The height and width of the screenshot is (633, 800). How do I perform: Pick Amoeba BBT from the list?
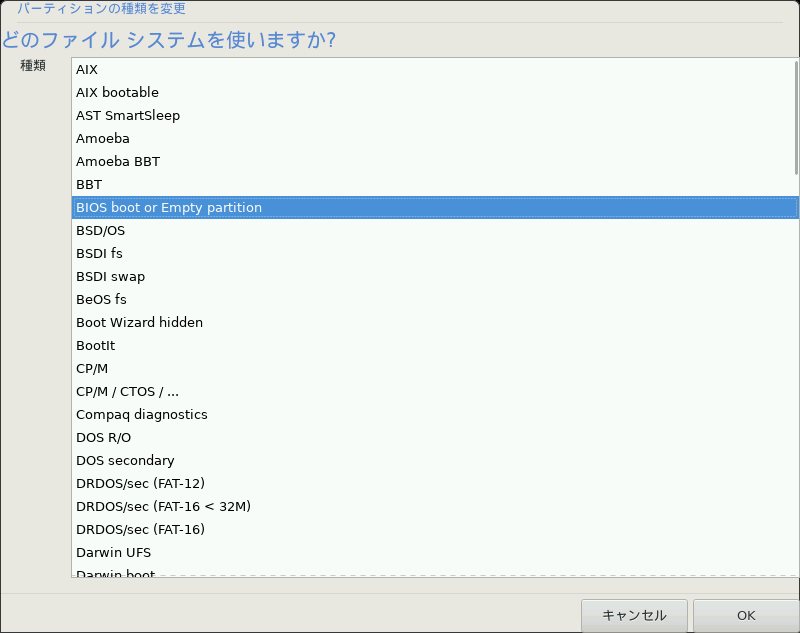tap(435, 161)
